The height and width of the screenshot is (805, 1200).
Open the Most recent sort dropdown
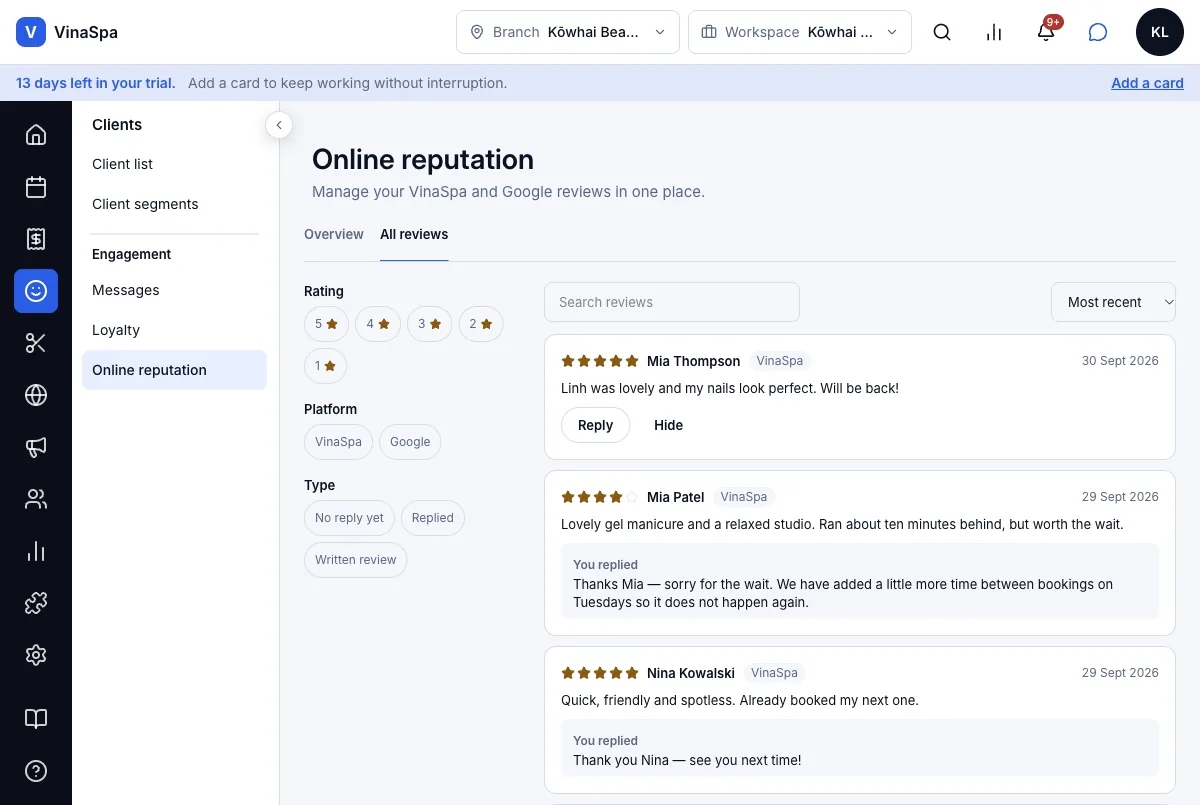click(1113, 302)
